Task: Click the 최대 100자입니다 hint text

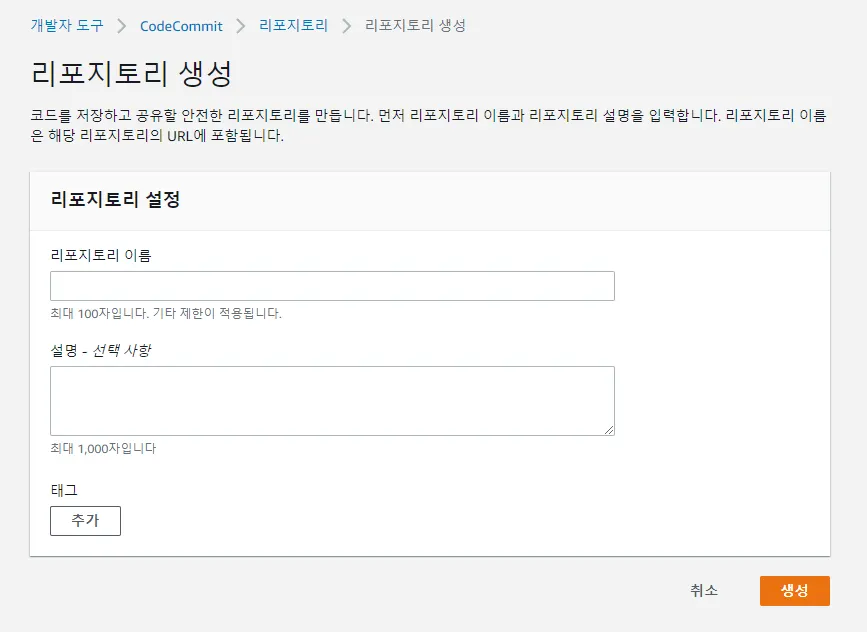Action: point(165,313)
